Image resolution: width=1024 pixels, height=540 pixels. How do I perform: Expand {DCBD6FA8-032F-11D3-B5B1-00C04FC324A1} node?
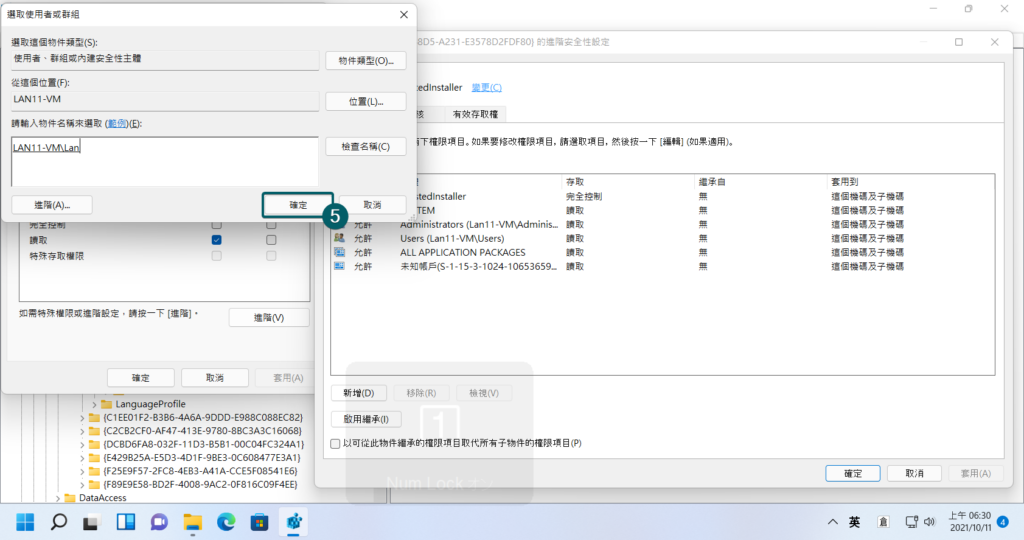82,445
